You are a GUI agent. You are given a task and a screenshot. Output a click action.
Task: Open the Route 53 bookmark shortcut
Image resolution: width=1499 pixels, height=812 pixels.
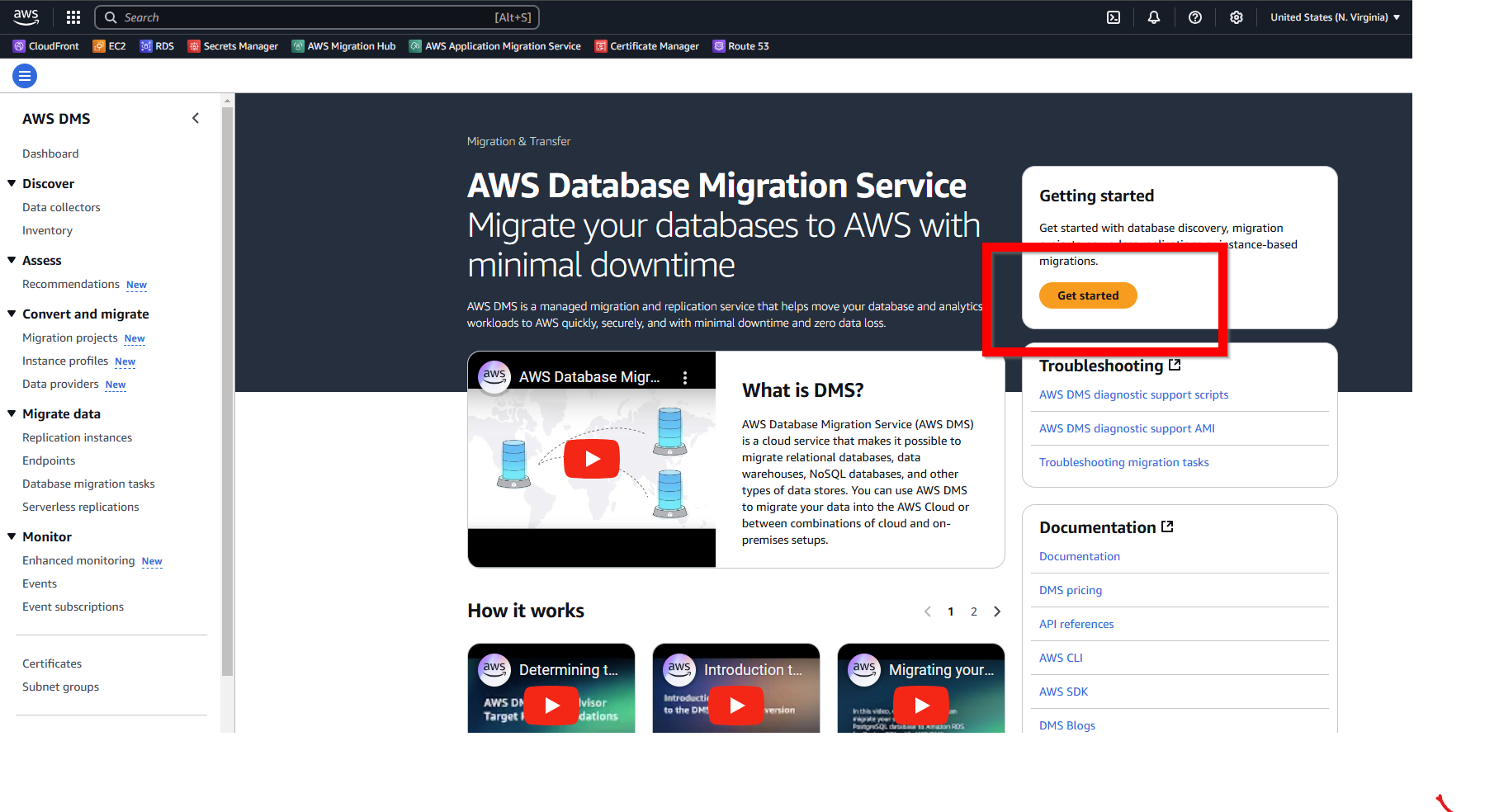click(740, 46)
